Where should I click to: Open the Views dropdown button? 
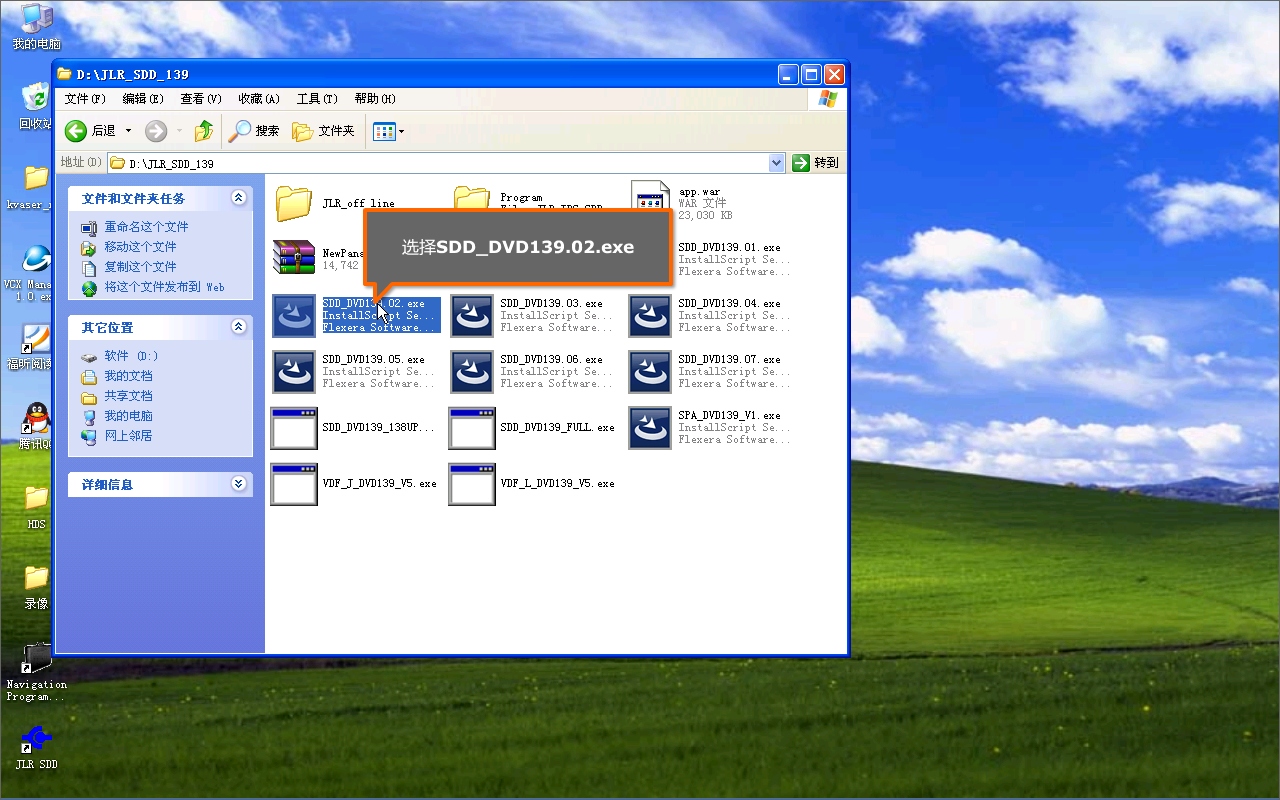388,131
